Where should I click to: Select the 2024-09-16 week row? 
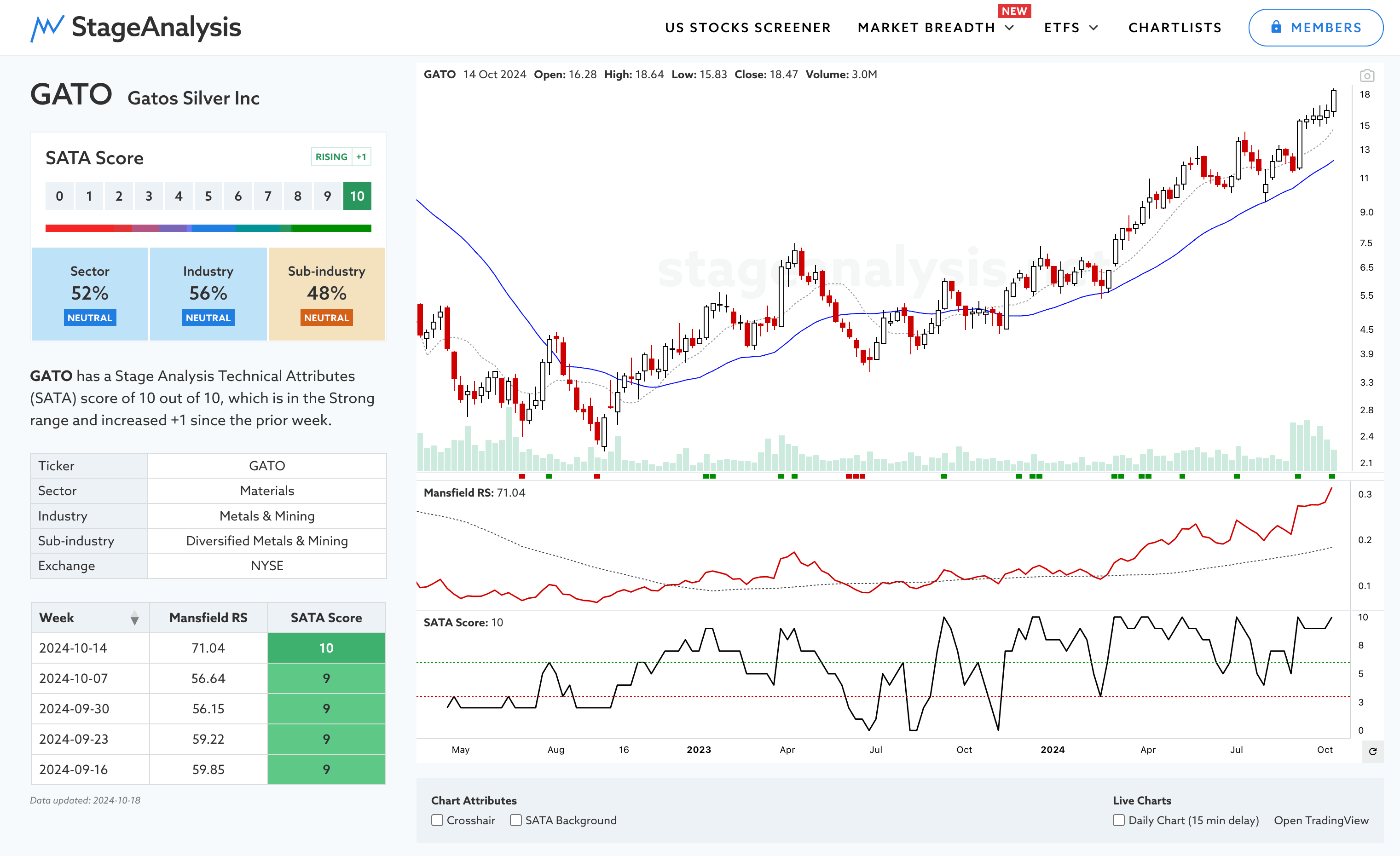(208, 769)
